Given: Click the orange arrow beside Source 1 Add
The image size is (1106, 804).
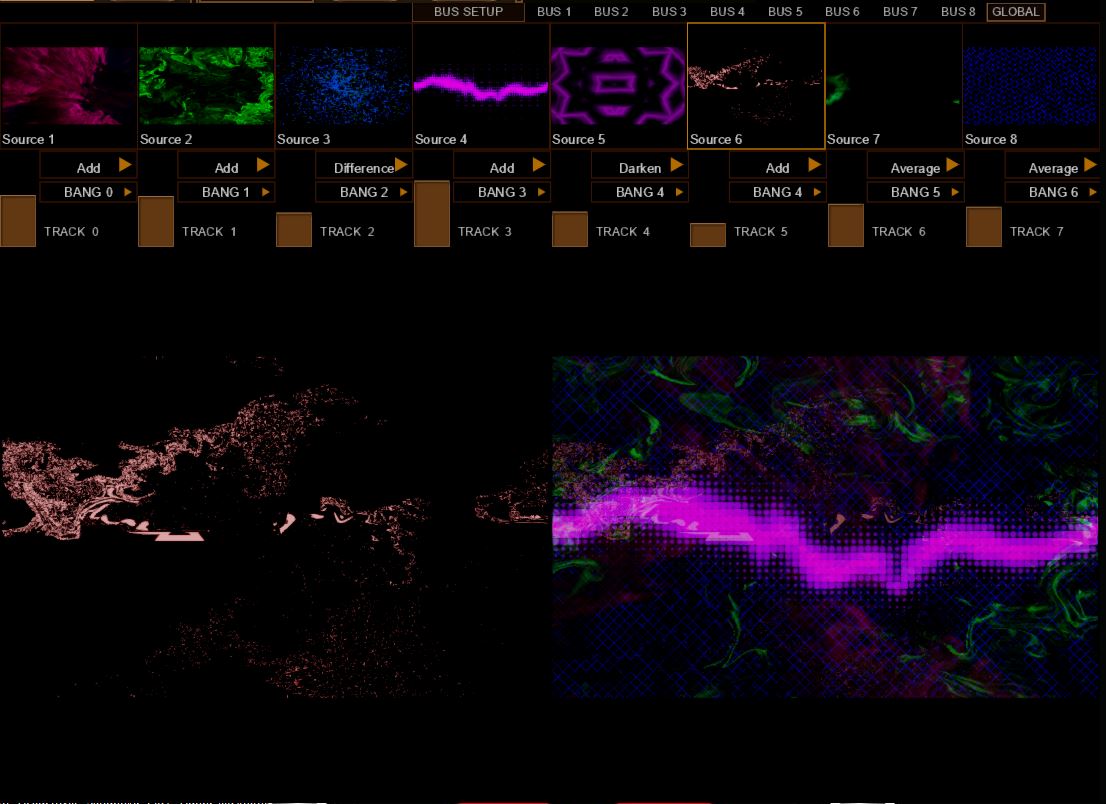Looking at the screenshot, I should (126, 165).
